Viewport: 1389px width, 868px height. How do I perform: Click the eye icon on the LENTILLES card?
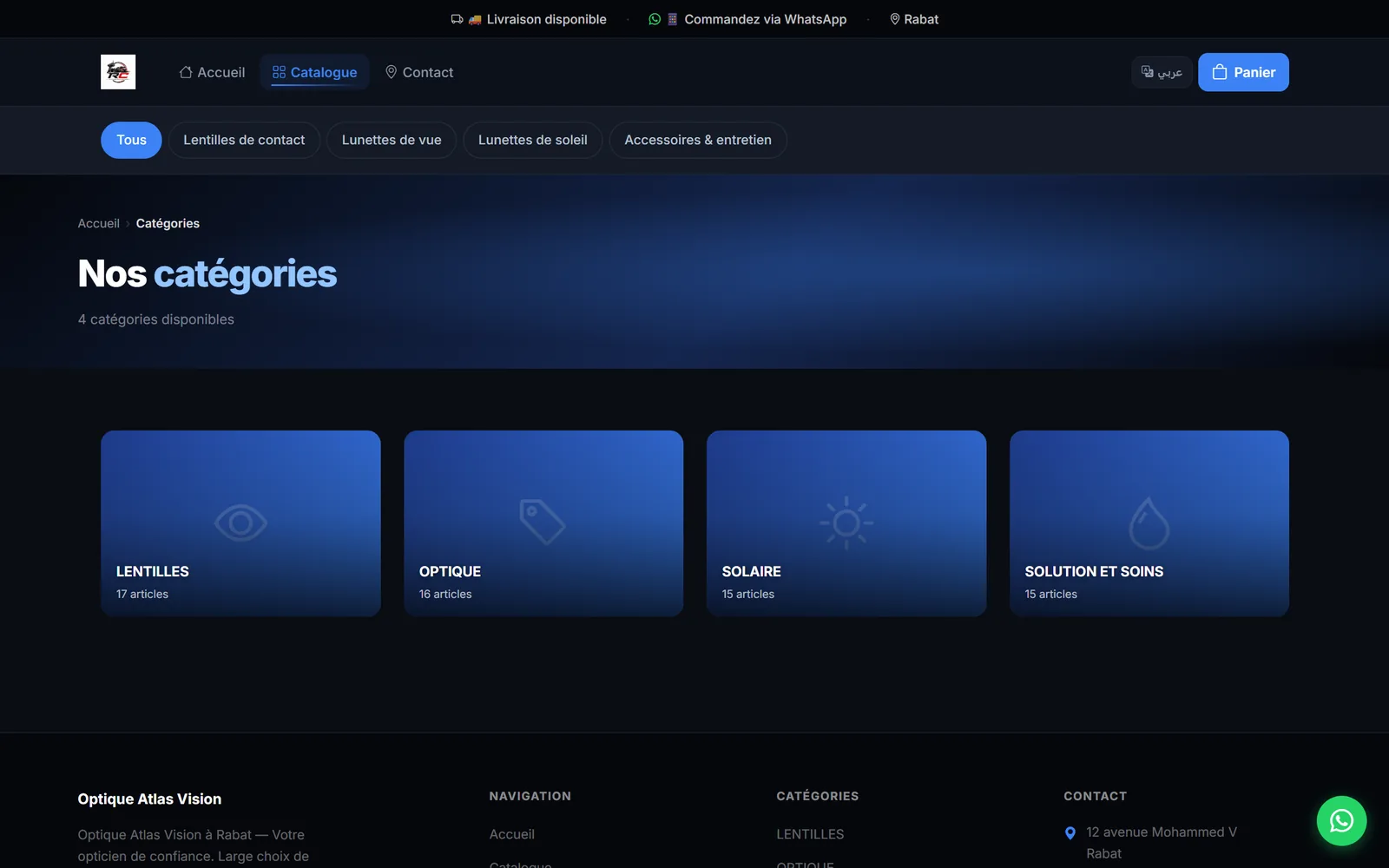[x=240, y=523]
